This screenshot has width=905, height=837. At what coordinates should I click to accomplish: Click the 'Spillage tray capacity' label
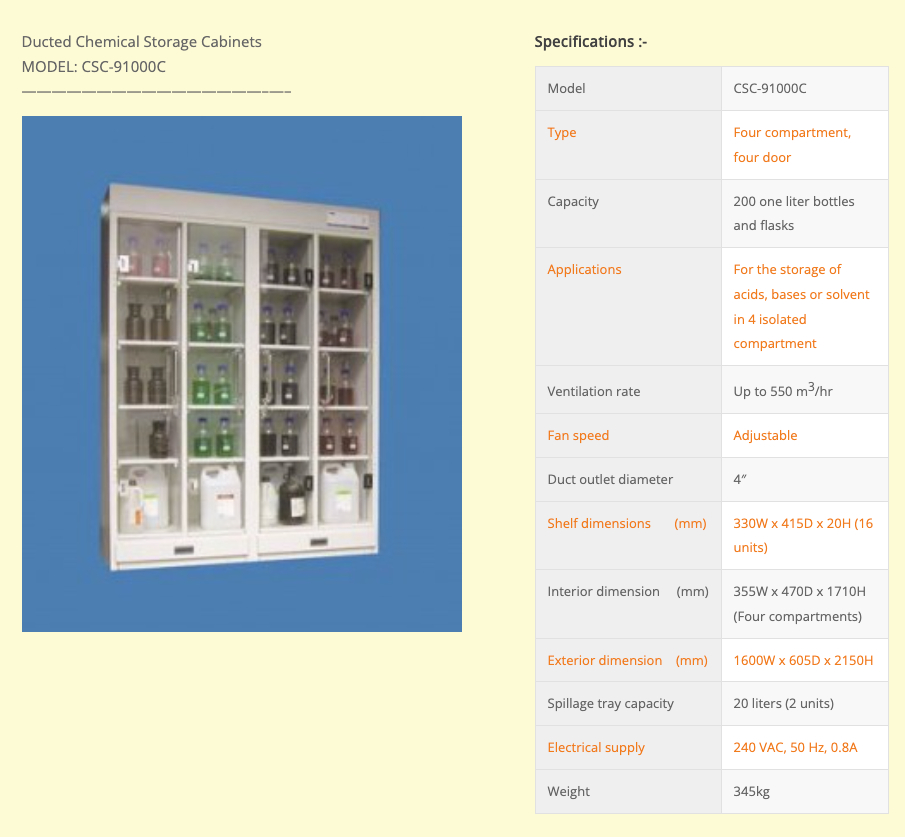pos(610,704)
